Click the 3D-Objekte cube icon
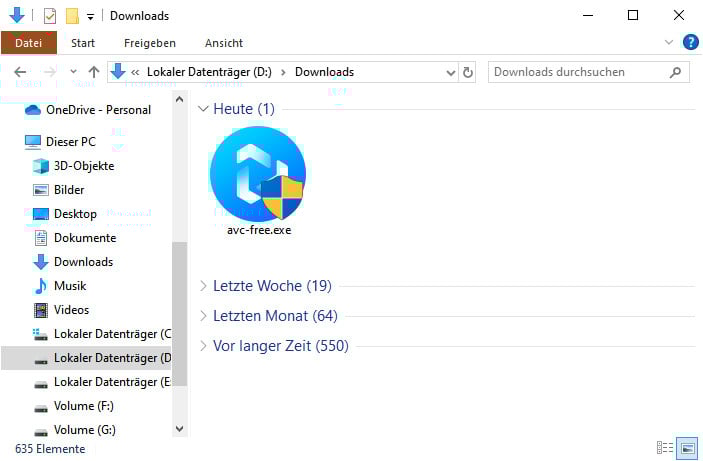 tap(41, 166)
